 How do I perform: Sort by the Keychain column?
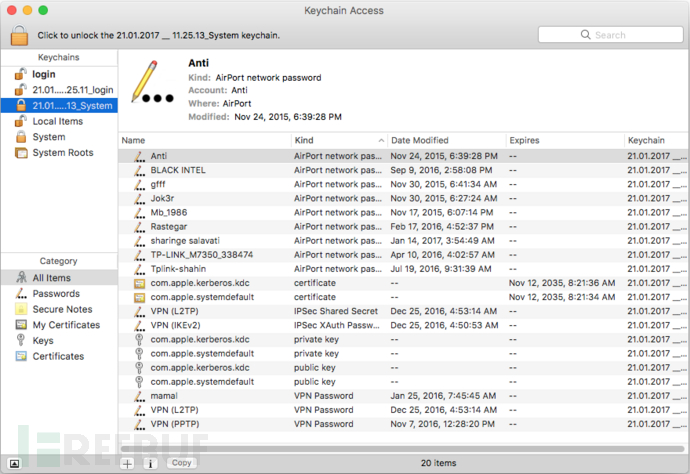point(656,140)
